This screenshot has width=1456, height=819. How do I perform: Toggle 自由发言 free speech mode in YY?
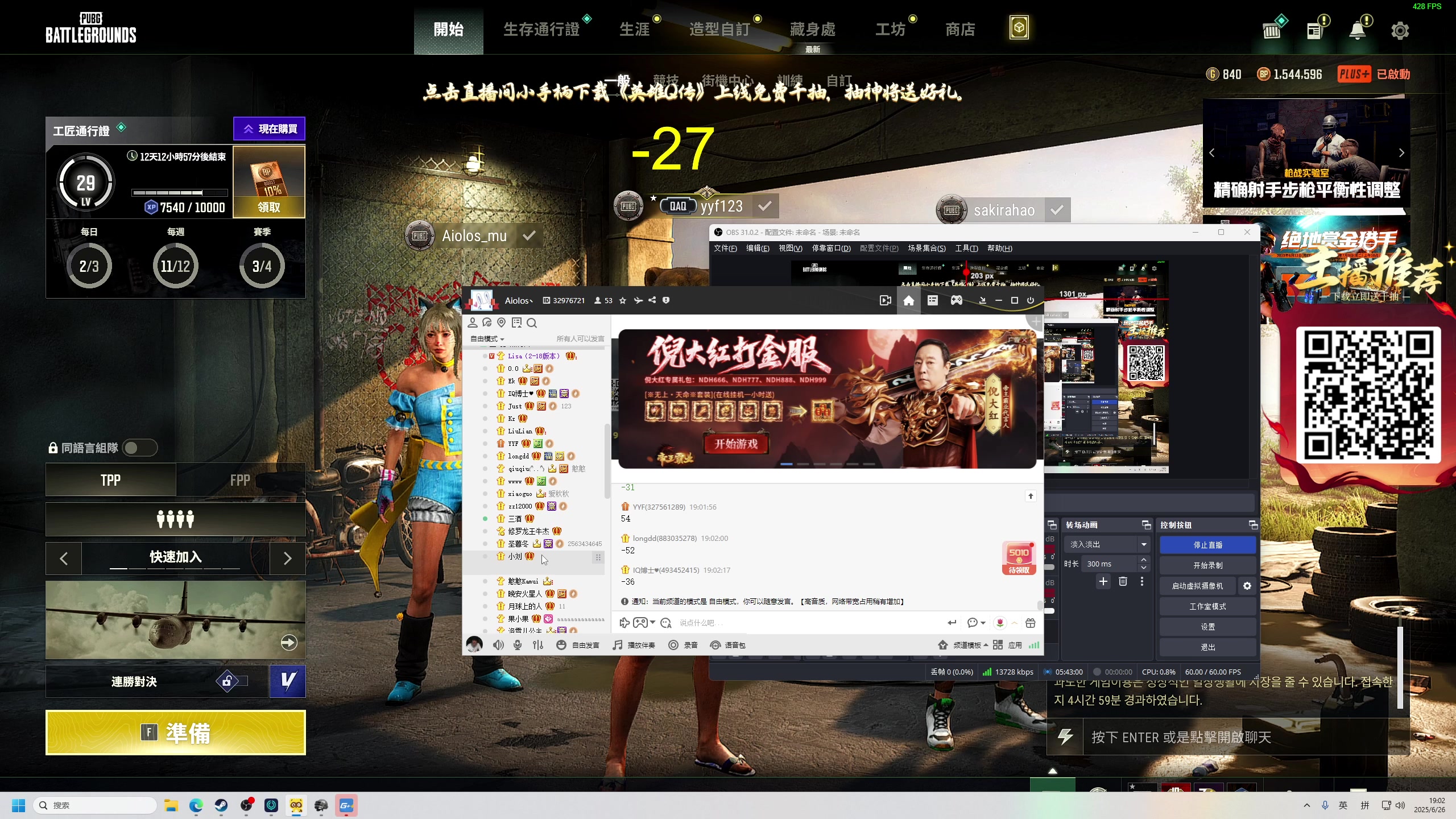click(577, 645)
